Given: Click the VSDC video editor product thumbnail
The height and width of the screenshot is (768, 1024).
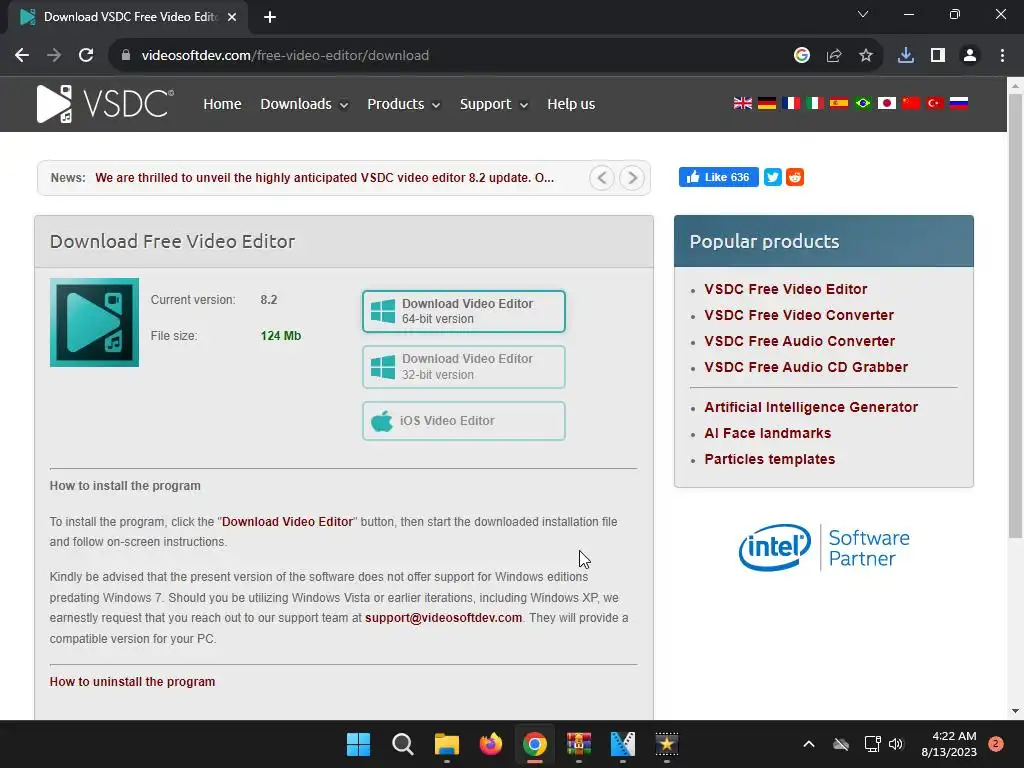Looking at the screenshot, I should click(x=94, y=322).
